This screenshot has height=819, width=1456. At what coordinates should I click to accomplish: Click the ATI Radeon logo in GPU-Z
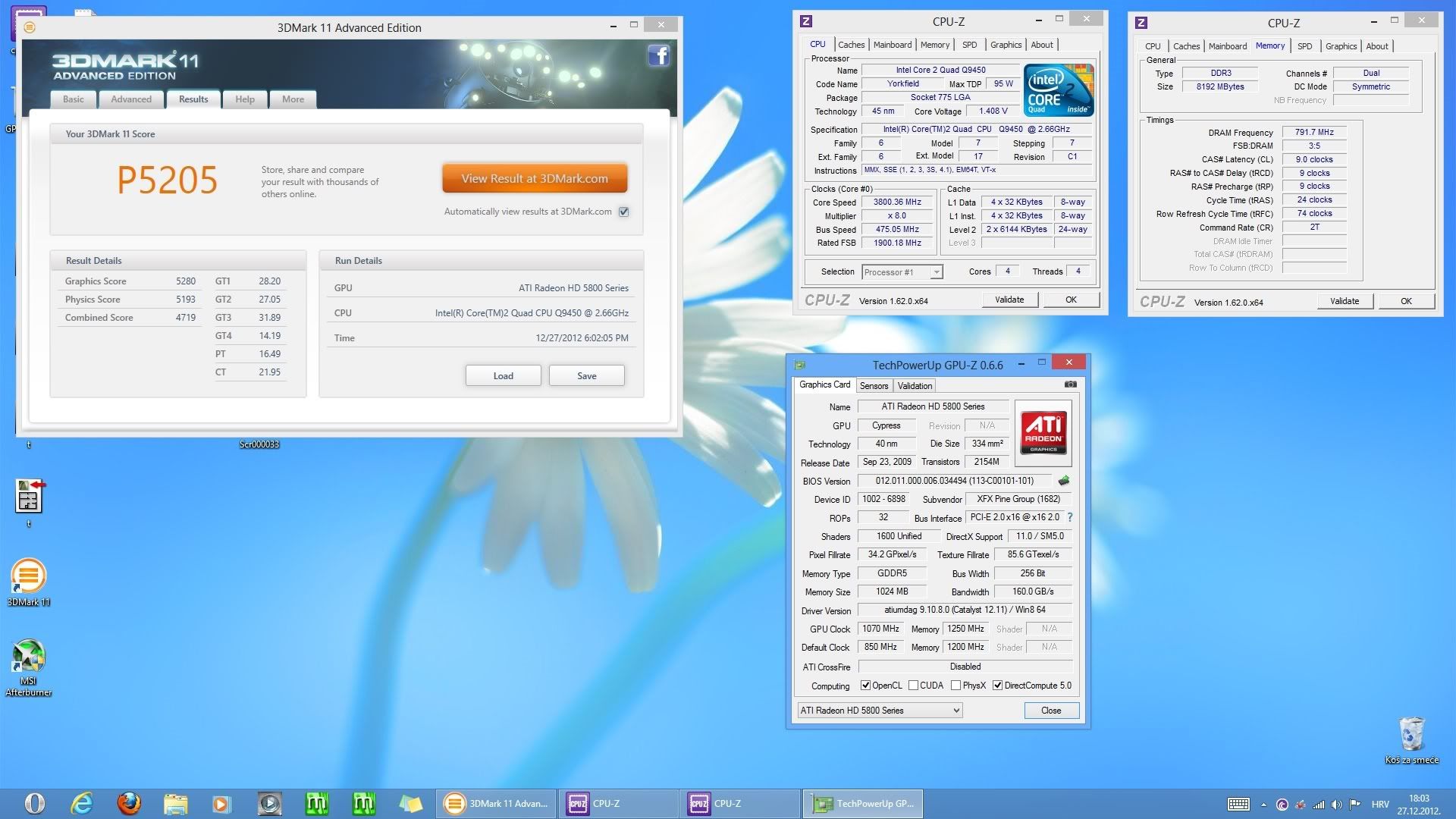(x=1043, y=432)
